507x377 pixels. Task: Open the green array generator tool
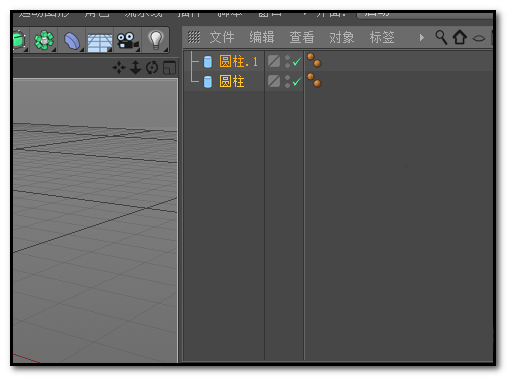(x=44, y=40)
